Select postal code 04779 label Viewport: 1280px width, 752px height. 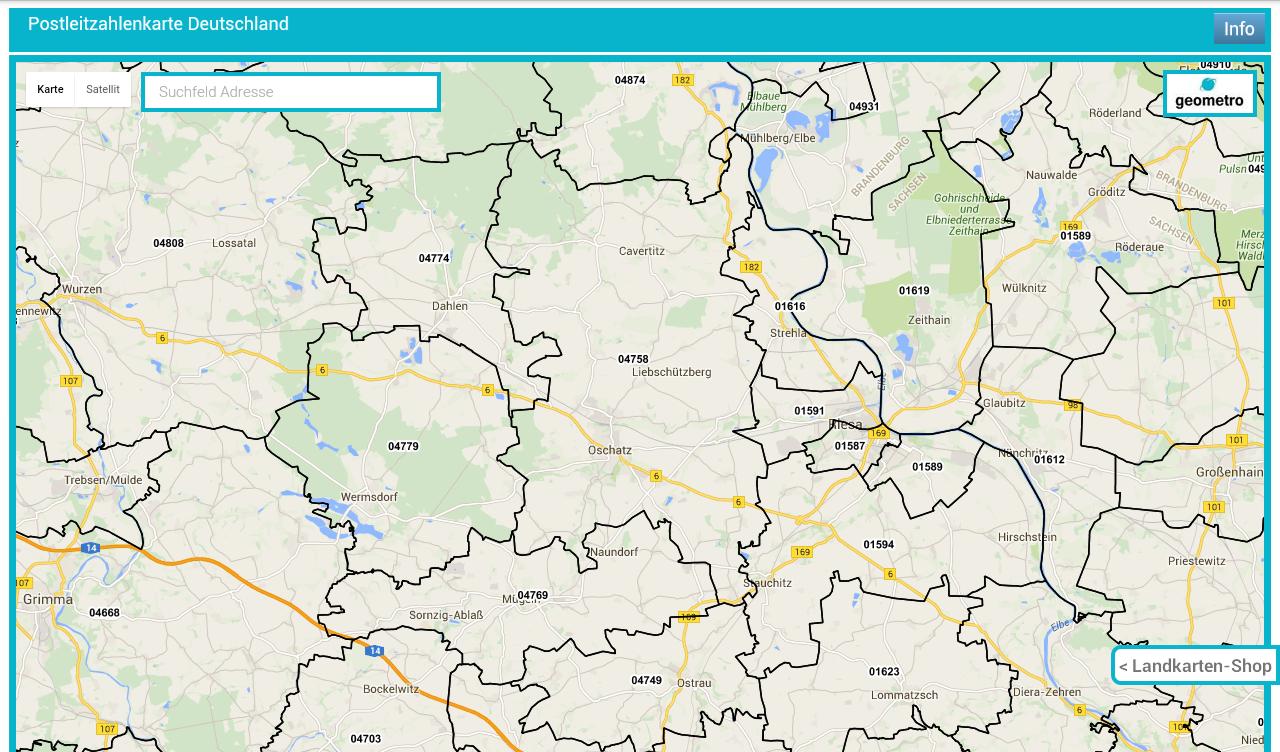(403, 446)
